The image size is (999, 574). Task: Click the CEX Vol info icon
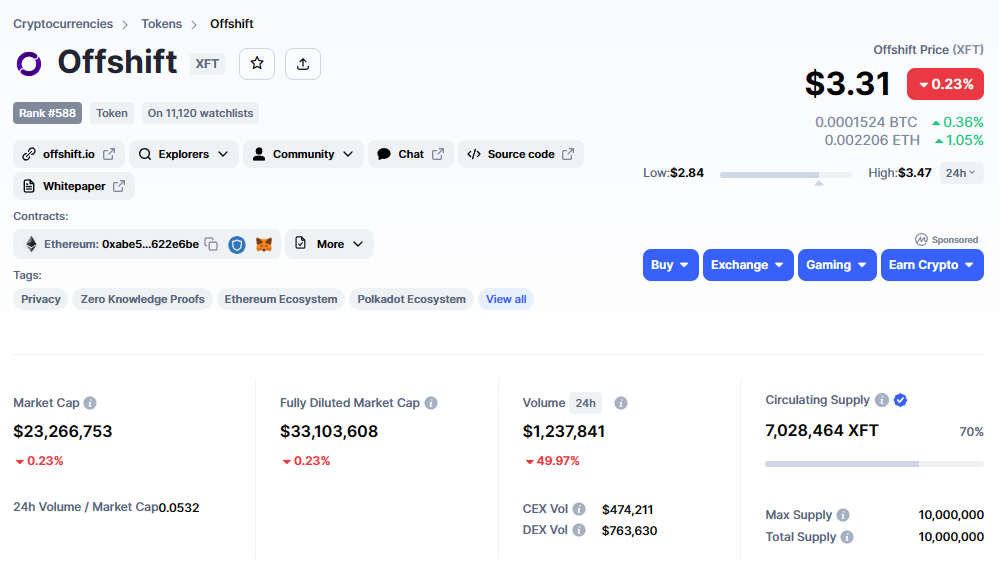pyautogui.click(x=579, y=509)
